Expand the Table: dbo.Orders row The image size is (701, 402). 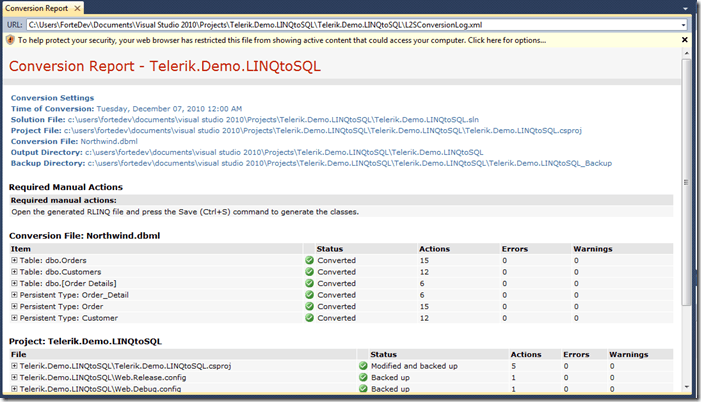[14, 260]
